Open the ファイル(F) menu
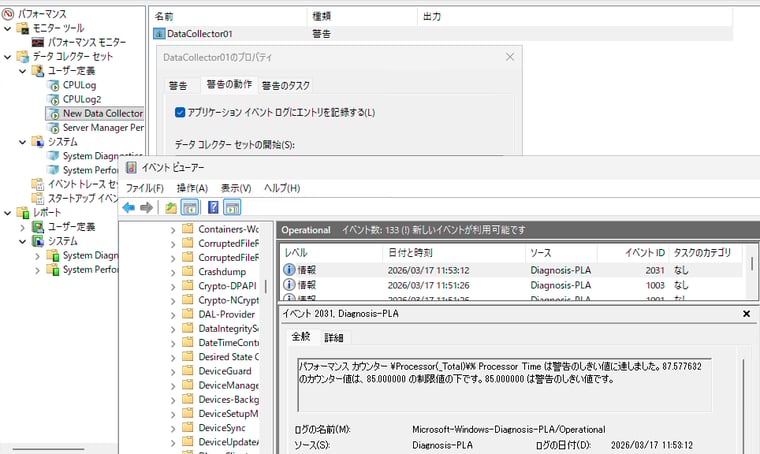The width and height of the screenshot is (760, 454). click(x=144, y=188)
